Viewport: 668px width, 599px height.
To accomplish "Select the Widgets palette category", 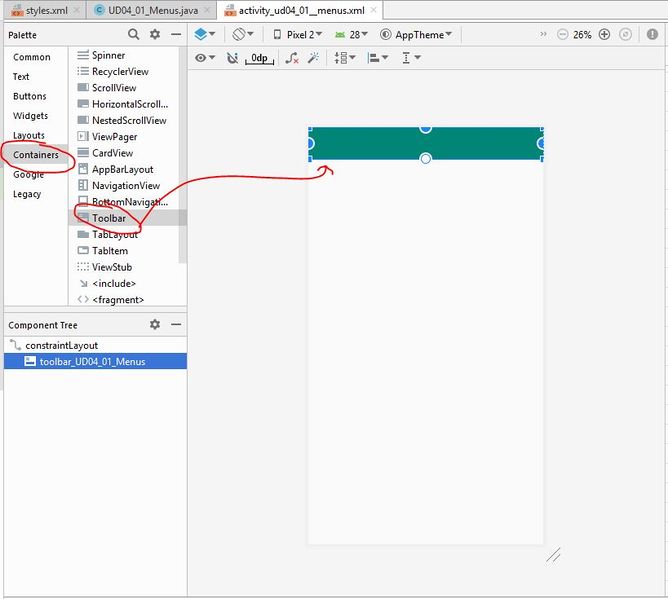I will (x=30, y=116).
